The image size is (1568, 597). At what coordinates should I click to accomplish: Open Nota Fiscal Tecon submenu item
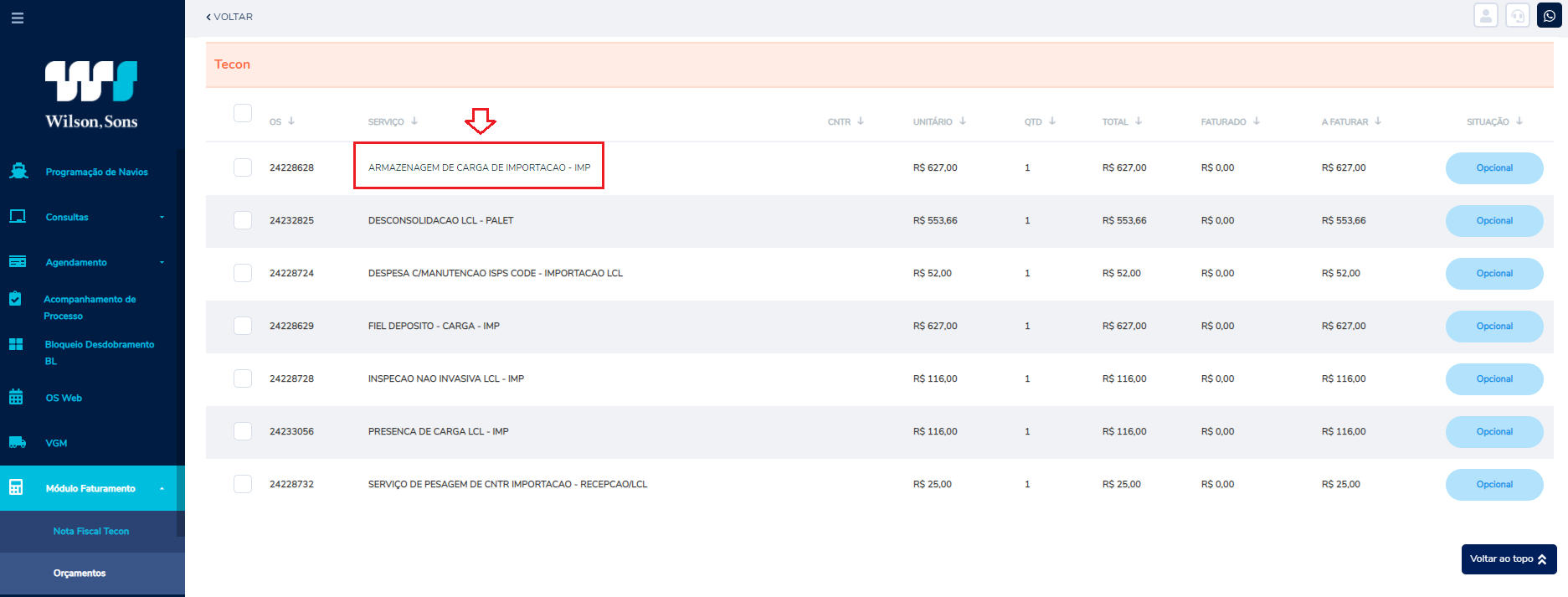[x=91, y=531]
